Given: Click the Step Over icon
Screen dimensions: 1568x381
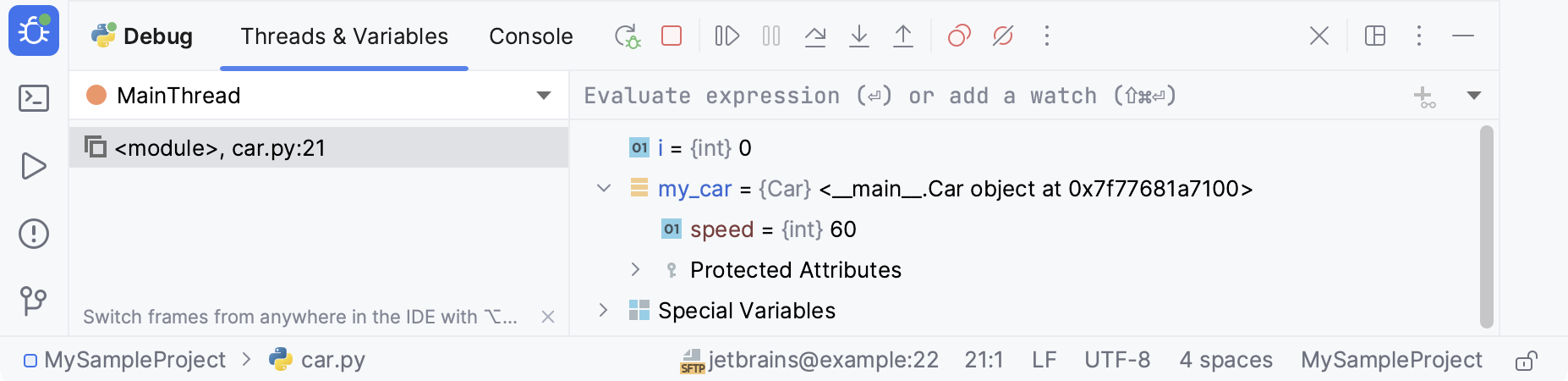Looking at the screenshot, I should click(815, 36).
